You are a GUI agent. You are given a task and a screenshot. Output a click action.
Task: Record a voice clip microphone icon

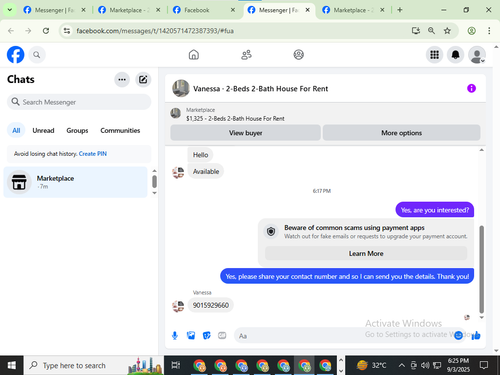click(175, 335)
